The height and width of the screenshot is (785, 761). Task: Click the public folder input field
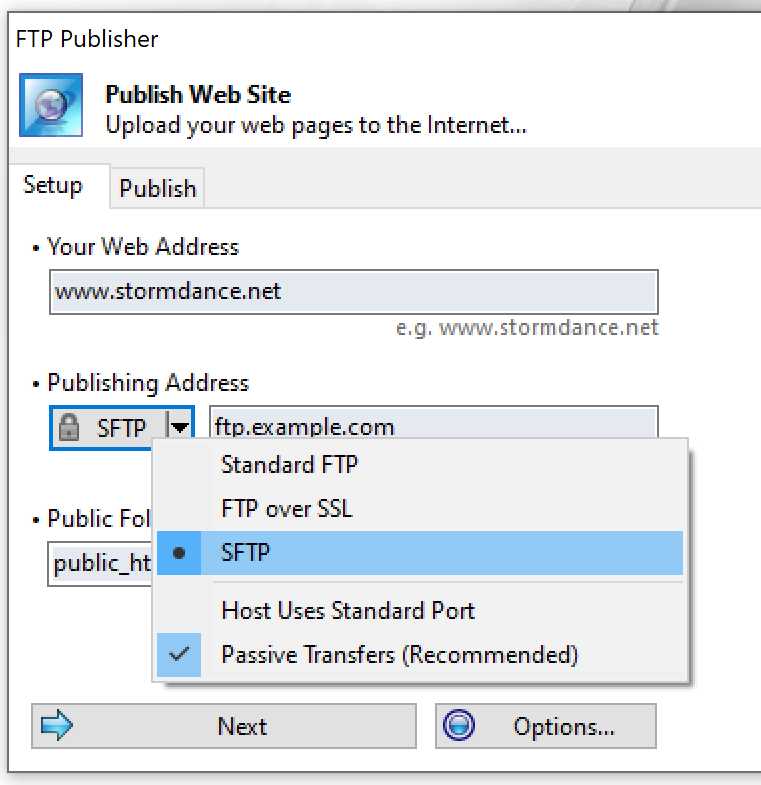[x=100, y=564]
